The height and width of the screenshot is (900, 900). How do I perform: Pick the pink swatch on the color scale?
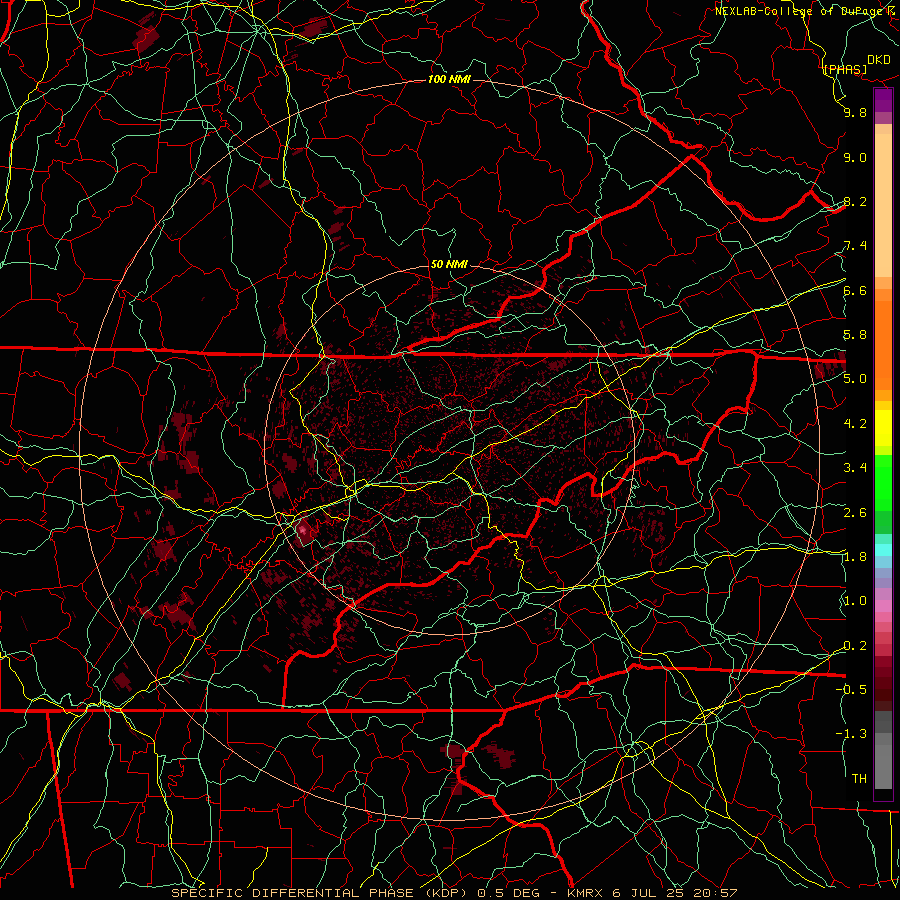[883, 606]
